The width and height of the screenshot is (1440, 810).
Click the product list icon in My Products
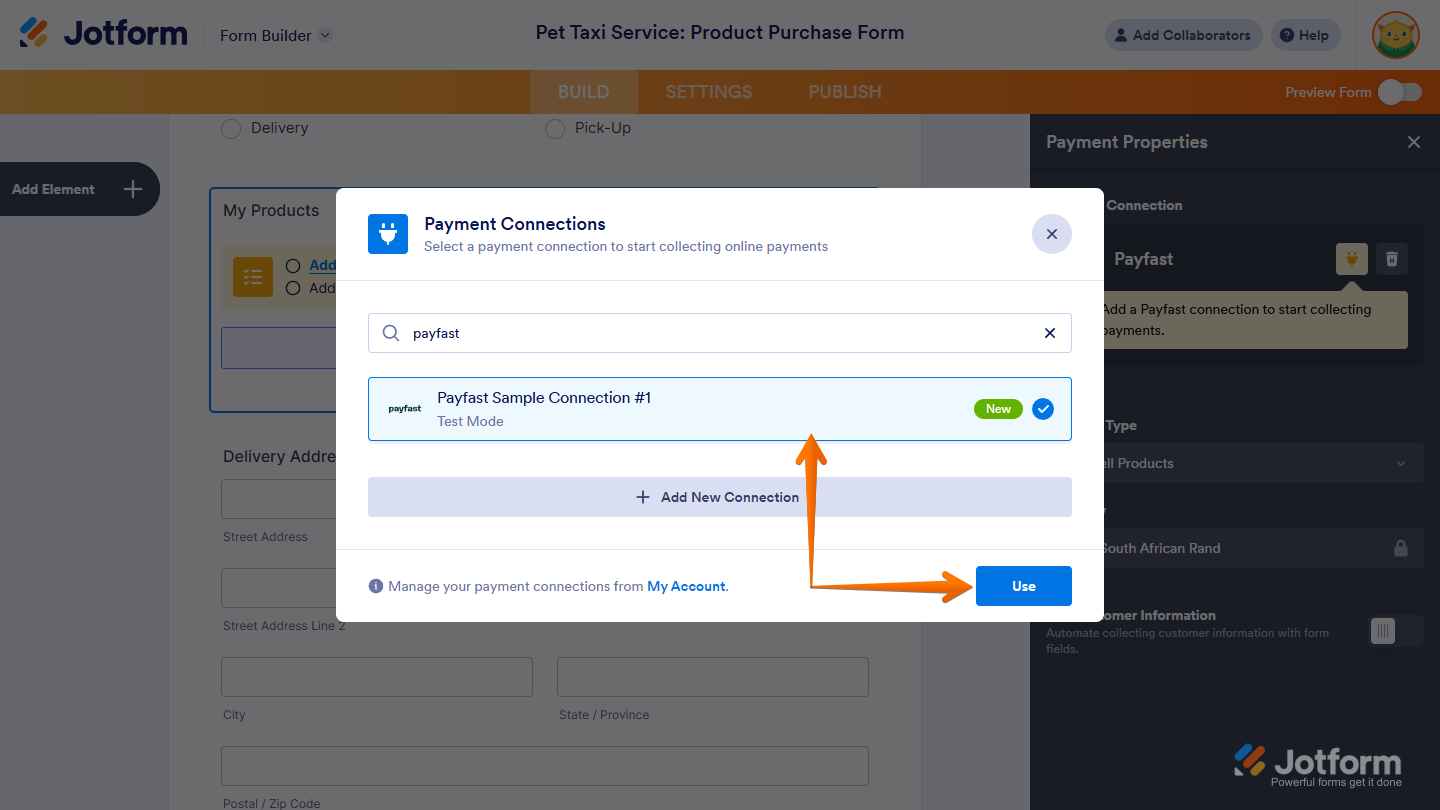point(253,277)
